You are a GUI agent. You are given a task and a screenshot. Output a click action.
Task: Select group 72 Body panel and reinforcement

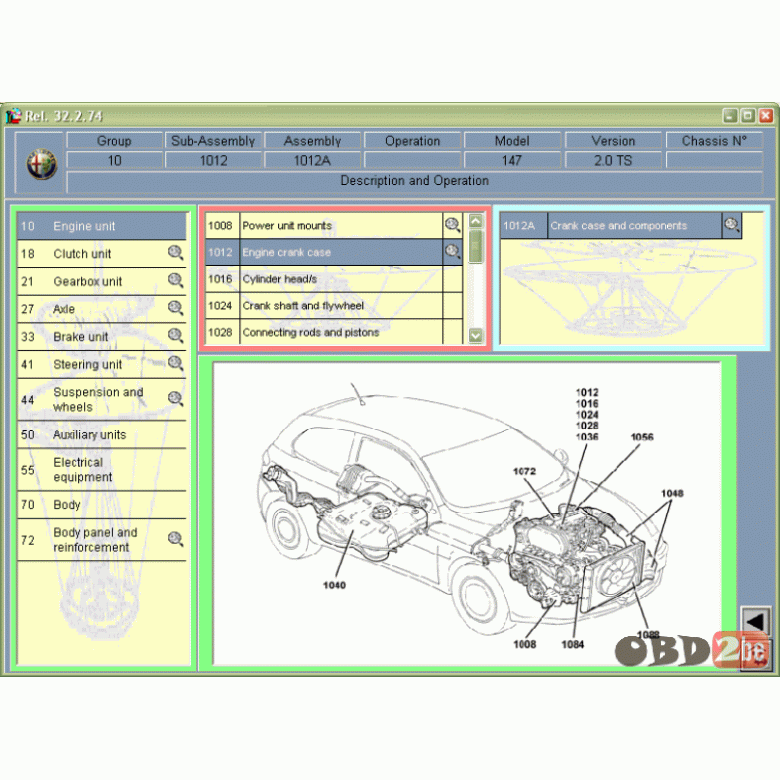(102, 540)
